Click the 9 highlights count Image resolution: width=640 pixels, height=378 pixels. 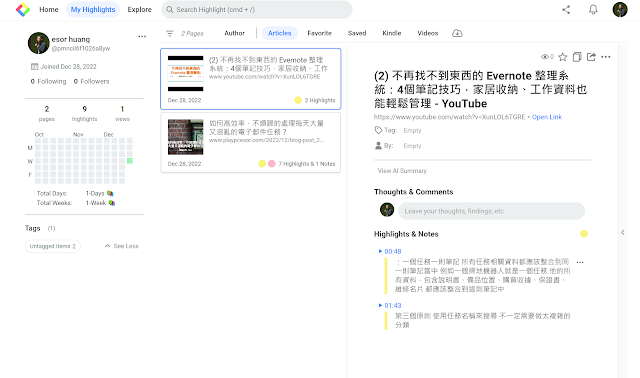pos(84,113)
